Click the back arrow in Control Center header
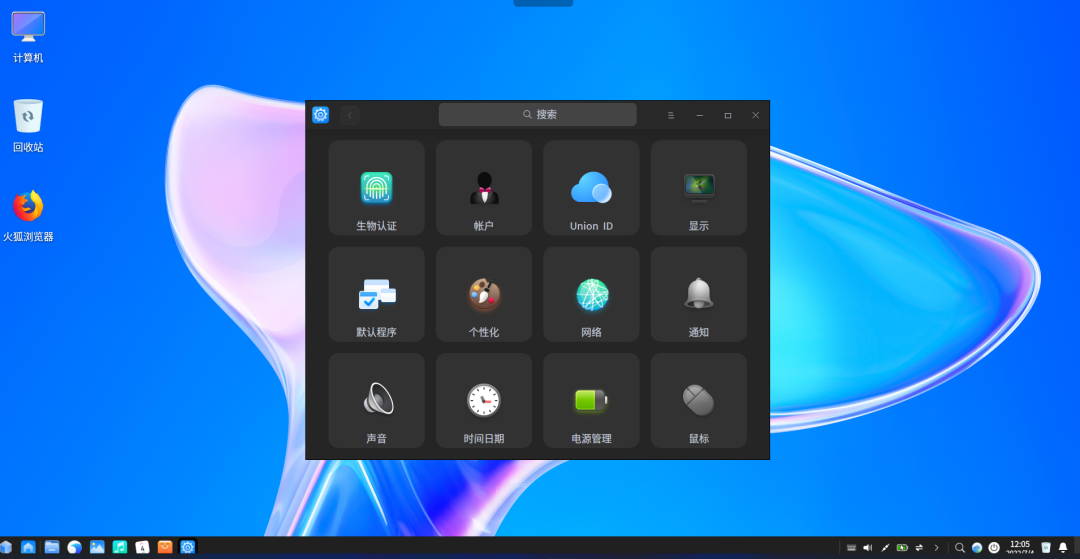This screenshot has height=559, width=1080. pos(350,115)
